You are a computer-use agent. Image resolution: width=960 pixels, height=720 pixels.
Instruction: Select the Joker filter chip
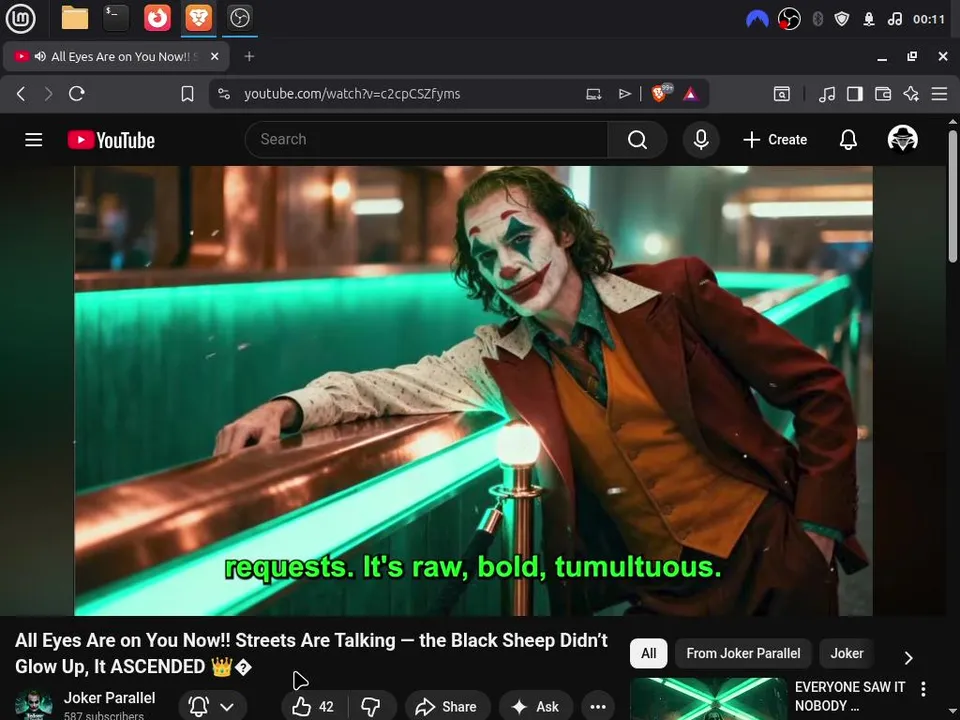pos(847,653)
